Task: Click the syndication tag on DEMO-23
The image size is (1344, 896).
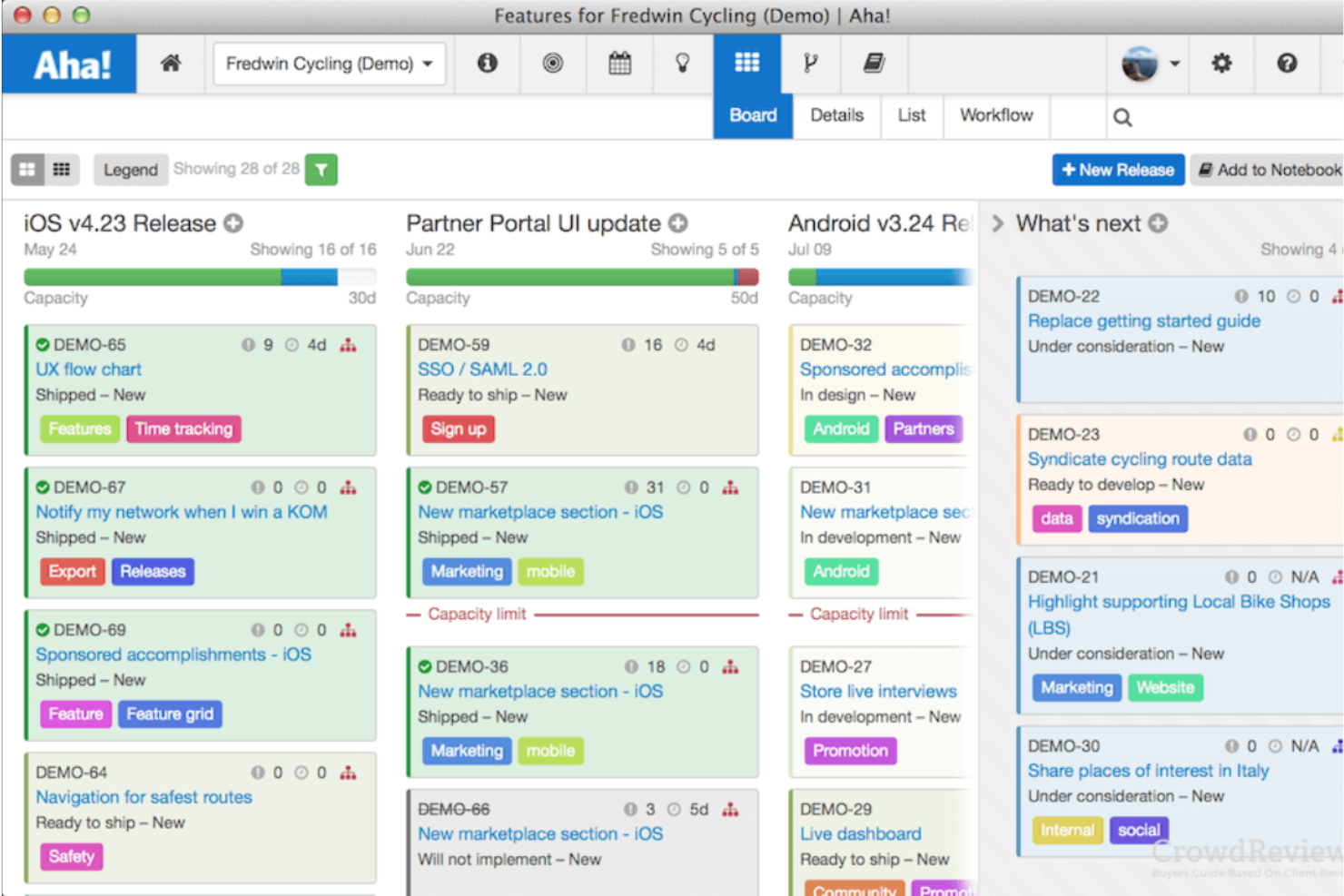Action: (x=1138, y=518)
